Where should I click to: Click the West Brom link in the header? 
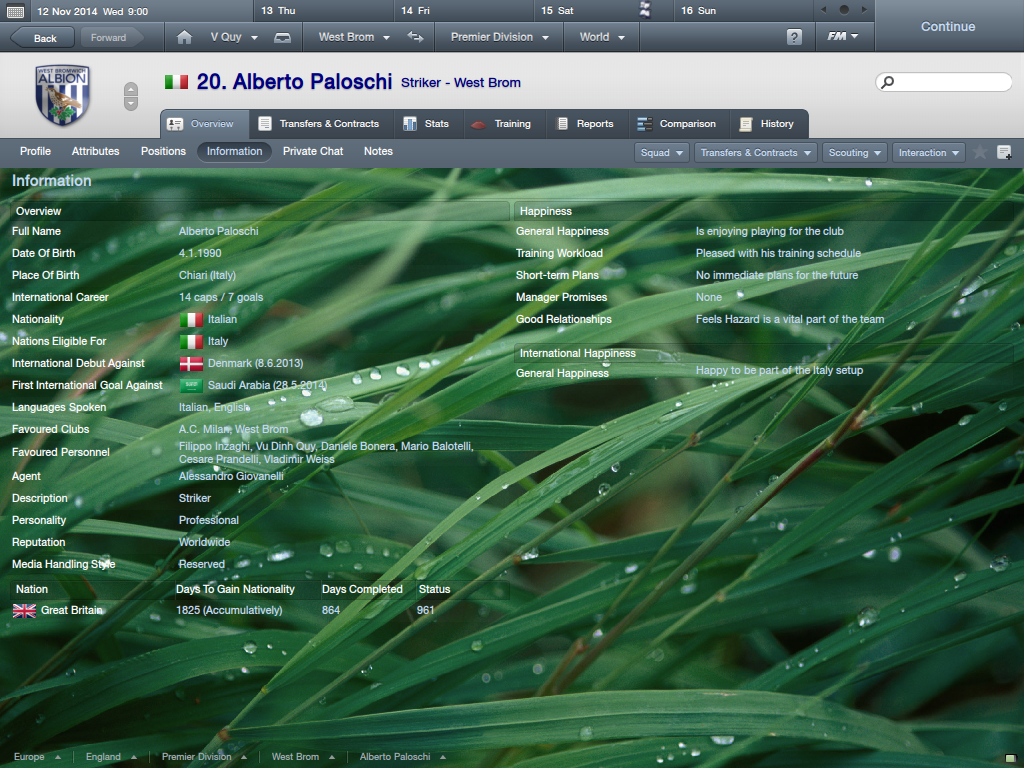click(x=487, y=83)
